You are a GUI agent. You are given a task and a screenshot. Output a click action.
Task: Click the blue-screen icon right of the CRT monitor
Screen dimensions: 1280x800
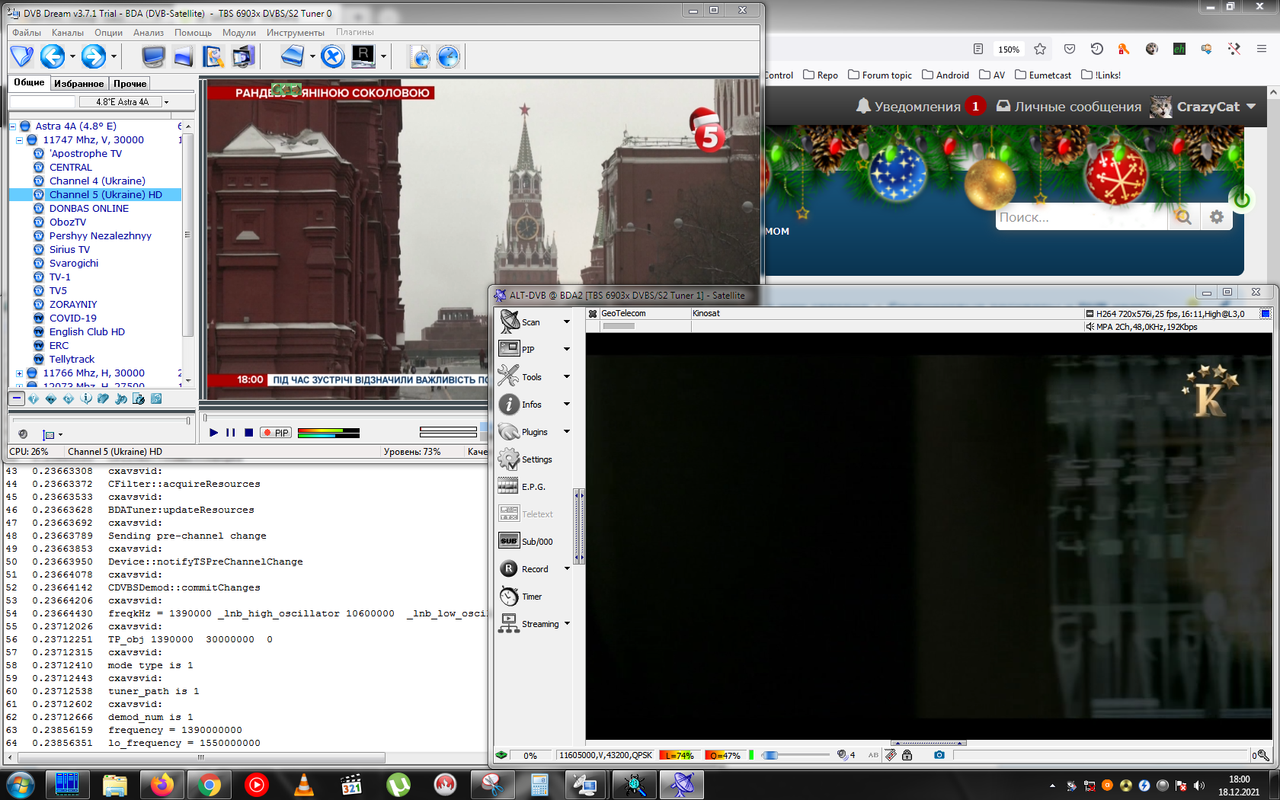(183, 56)
